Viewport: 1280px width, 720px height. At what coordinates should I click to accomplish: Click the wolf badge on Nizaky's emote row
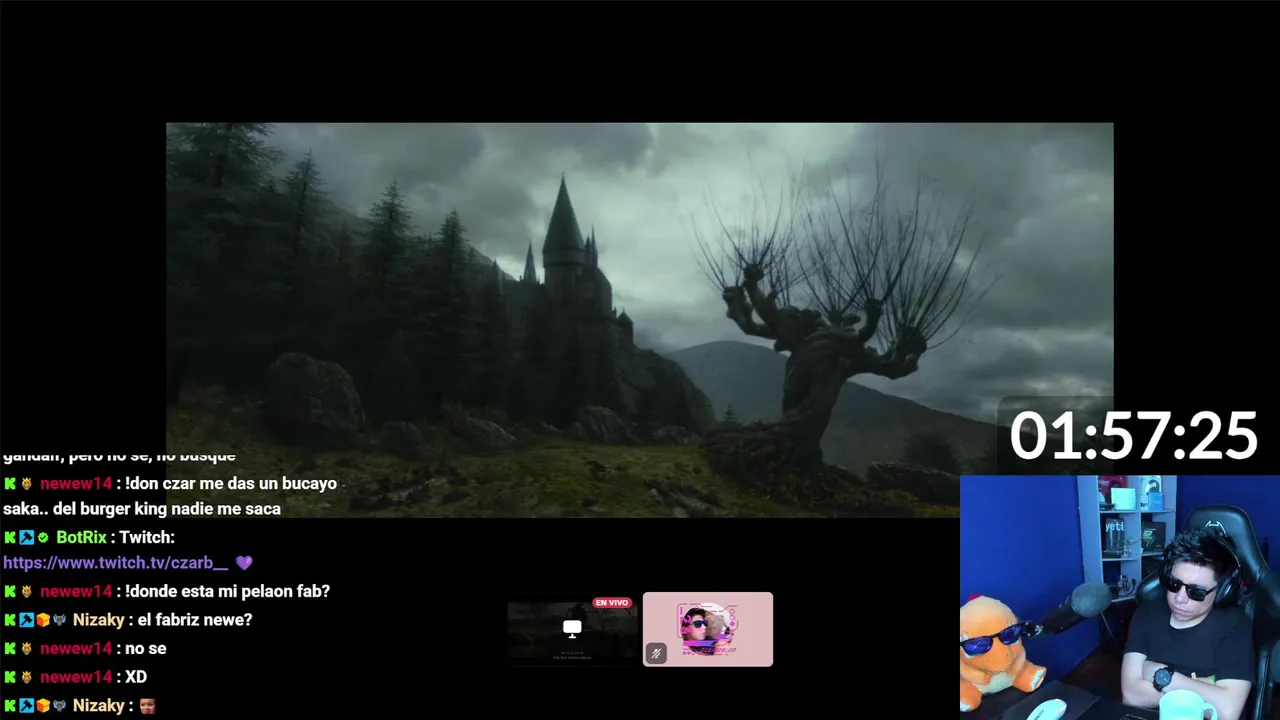point(59,706)
